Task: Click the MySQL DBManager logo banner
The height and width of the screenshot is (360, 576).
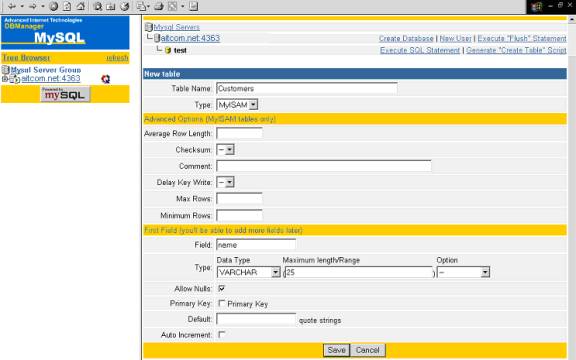Action: (x=65, y=33)
